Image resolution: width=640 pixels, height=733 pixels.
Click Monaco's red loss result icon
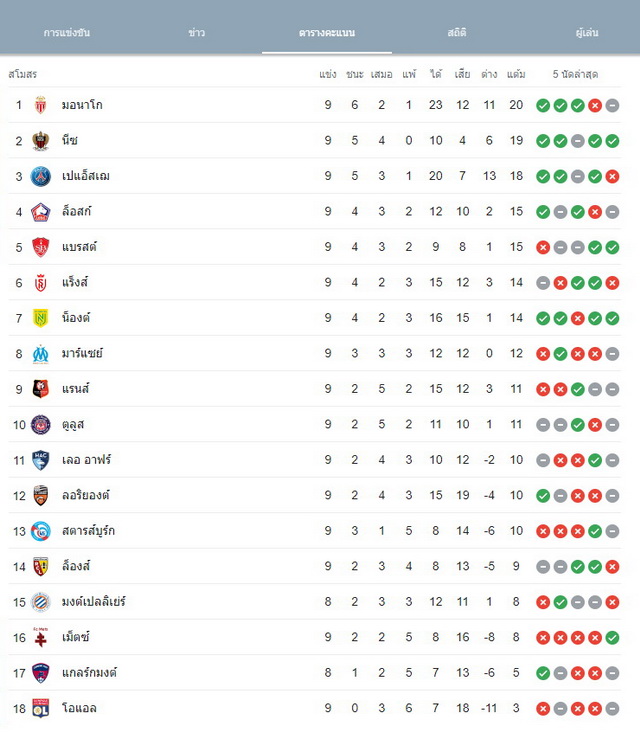[x=595, y=105]
